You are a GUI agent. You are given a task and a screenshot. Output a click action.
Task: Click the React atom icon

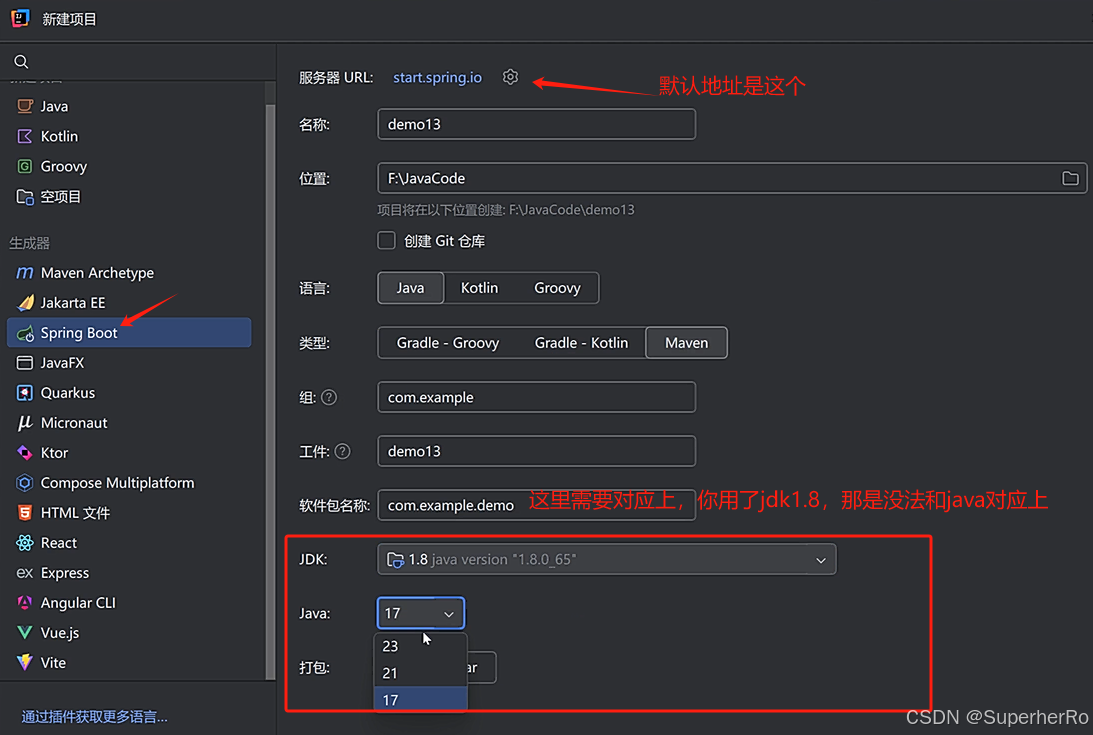(25, 543)
